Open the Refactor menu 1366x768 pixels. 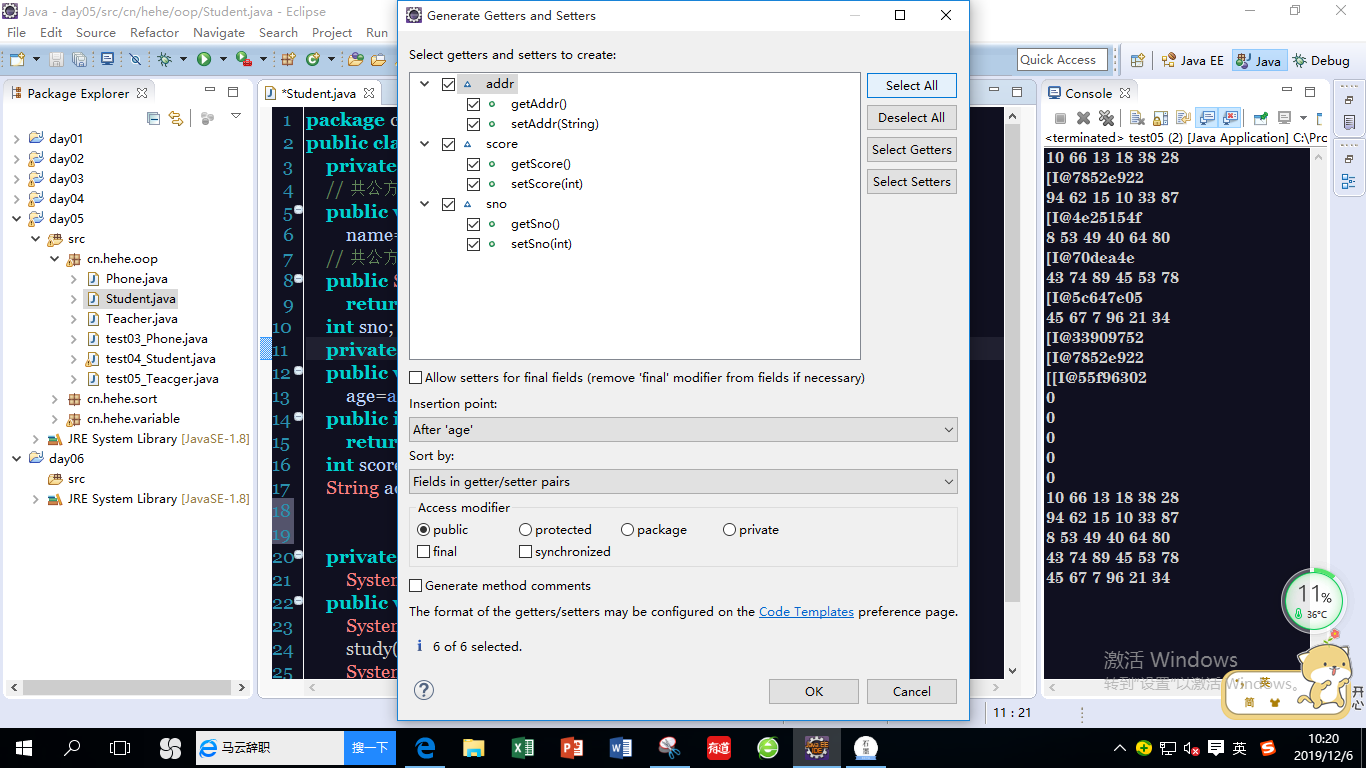coord(154,32)
